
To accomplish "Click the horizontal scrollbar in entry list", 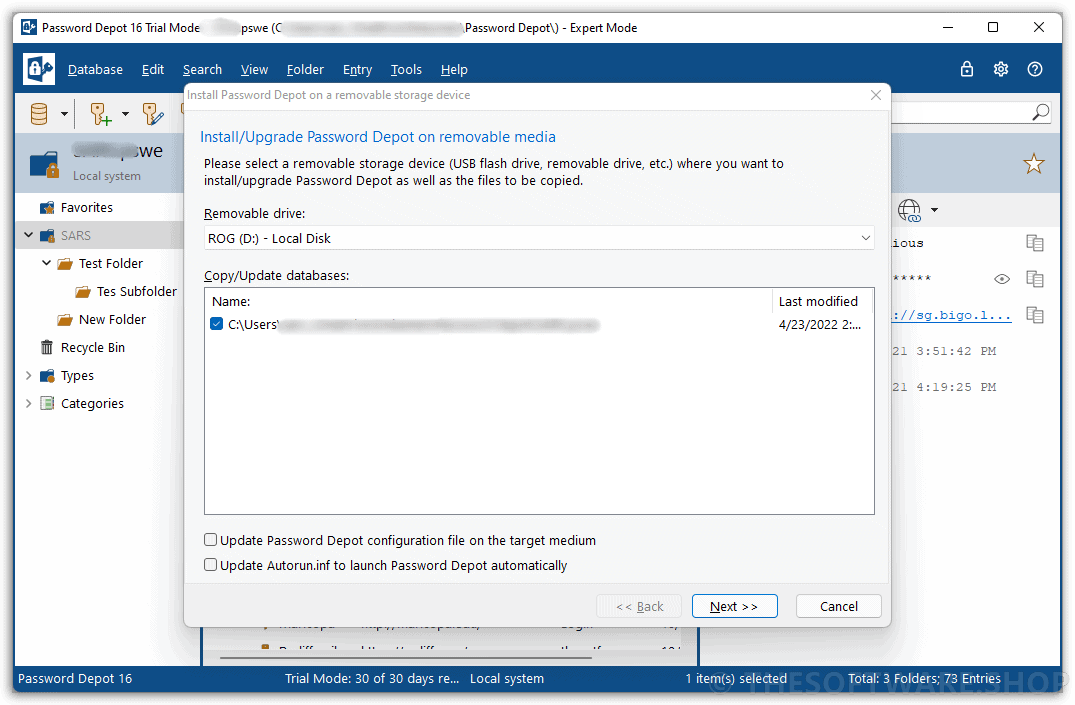I will click(x=405, y=658).
